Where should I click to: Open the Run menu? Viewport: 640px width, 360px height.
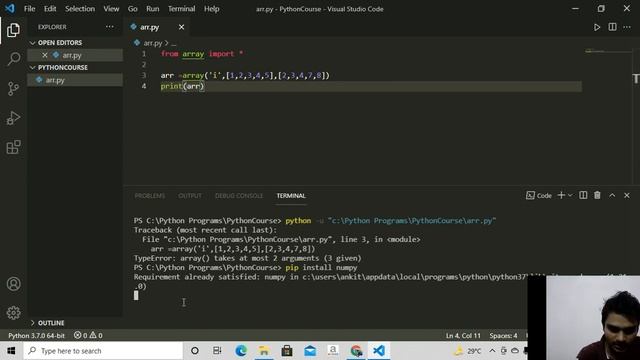[153, 9]
